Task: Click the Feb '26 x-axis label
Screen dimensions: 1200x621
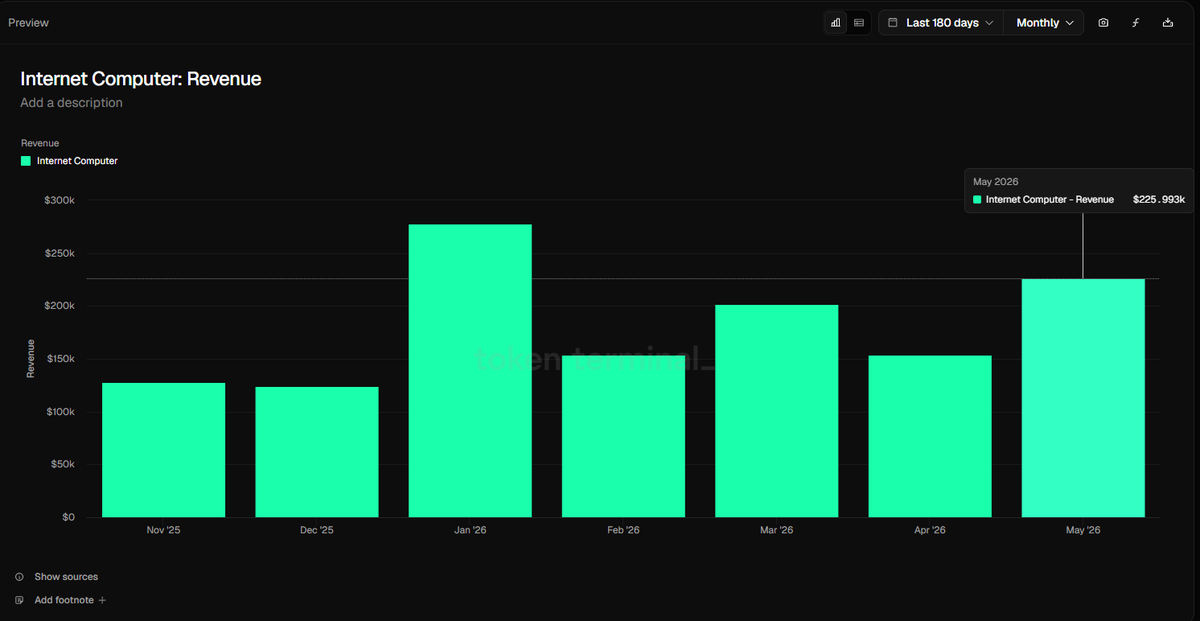Action: (624, 530)
